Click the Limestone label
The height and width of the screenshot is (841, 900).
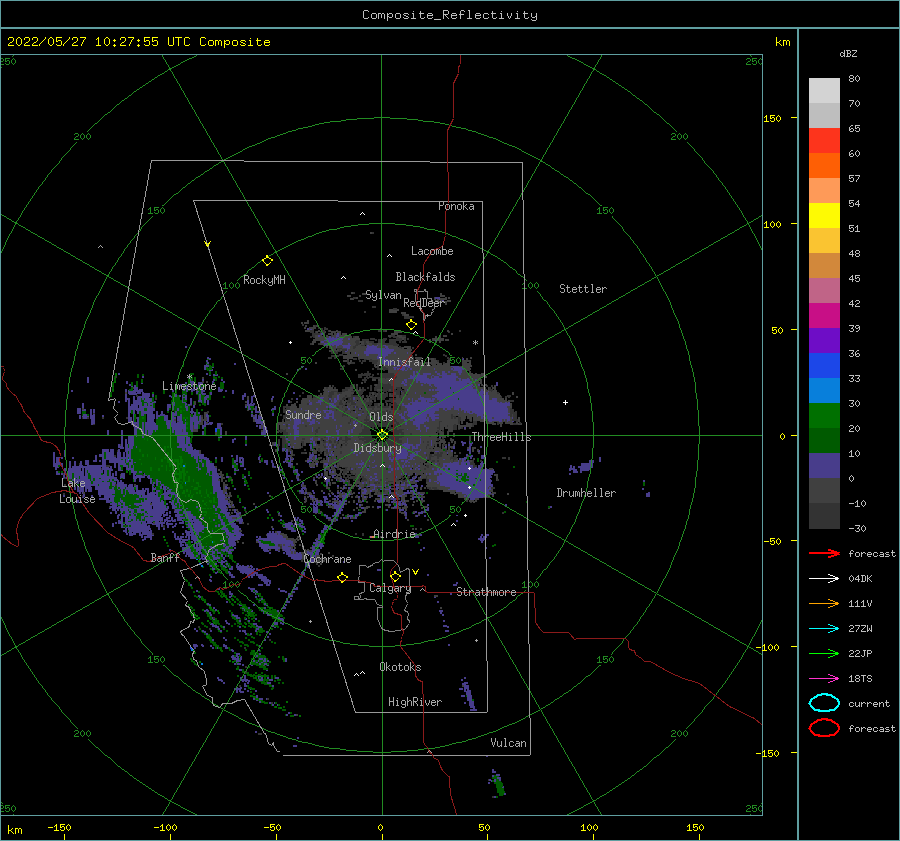pyautogui.click(x=189, y=386)
